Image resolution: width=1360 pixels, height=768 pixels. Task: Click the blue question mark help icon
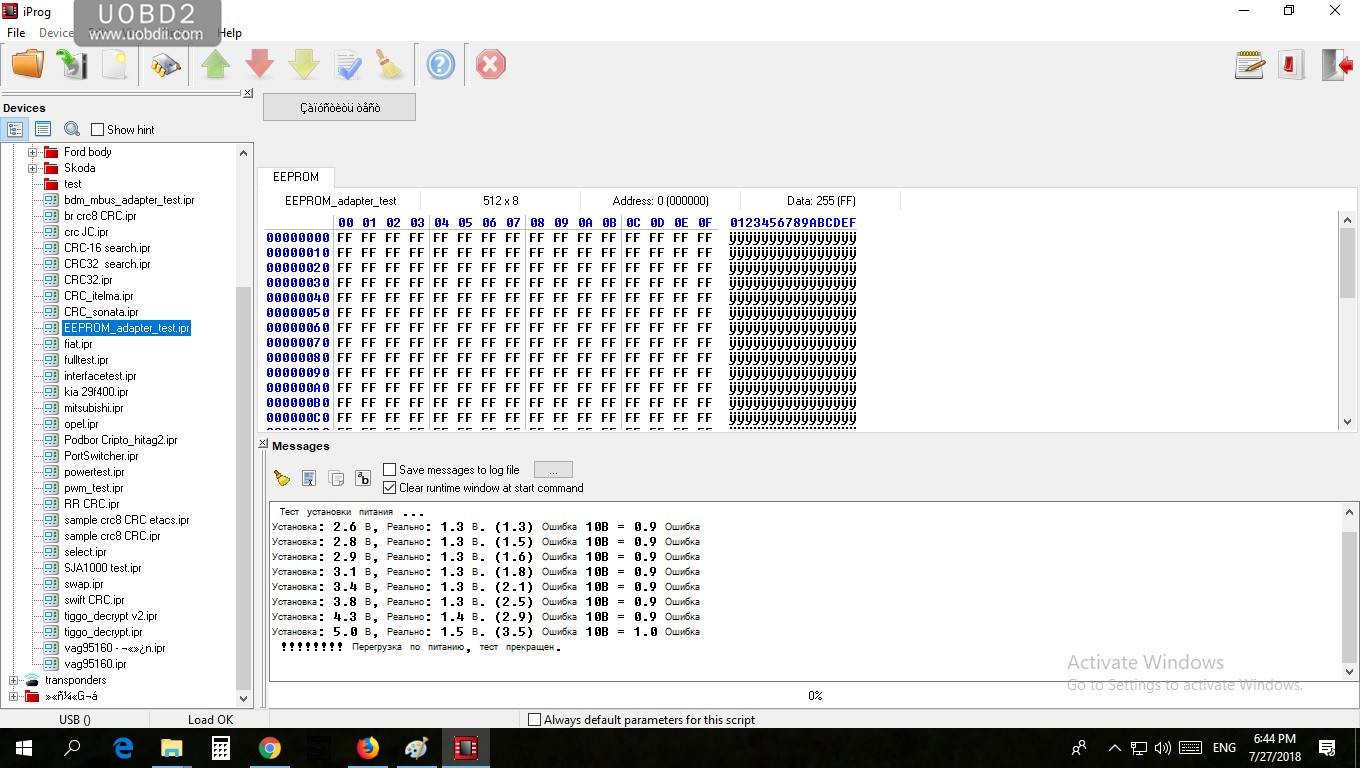[440, 66]
